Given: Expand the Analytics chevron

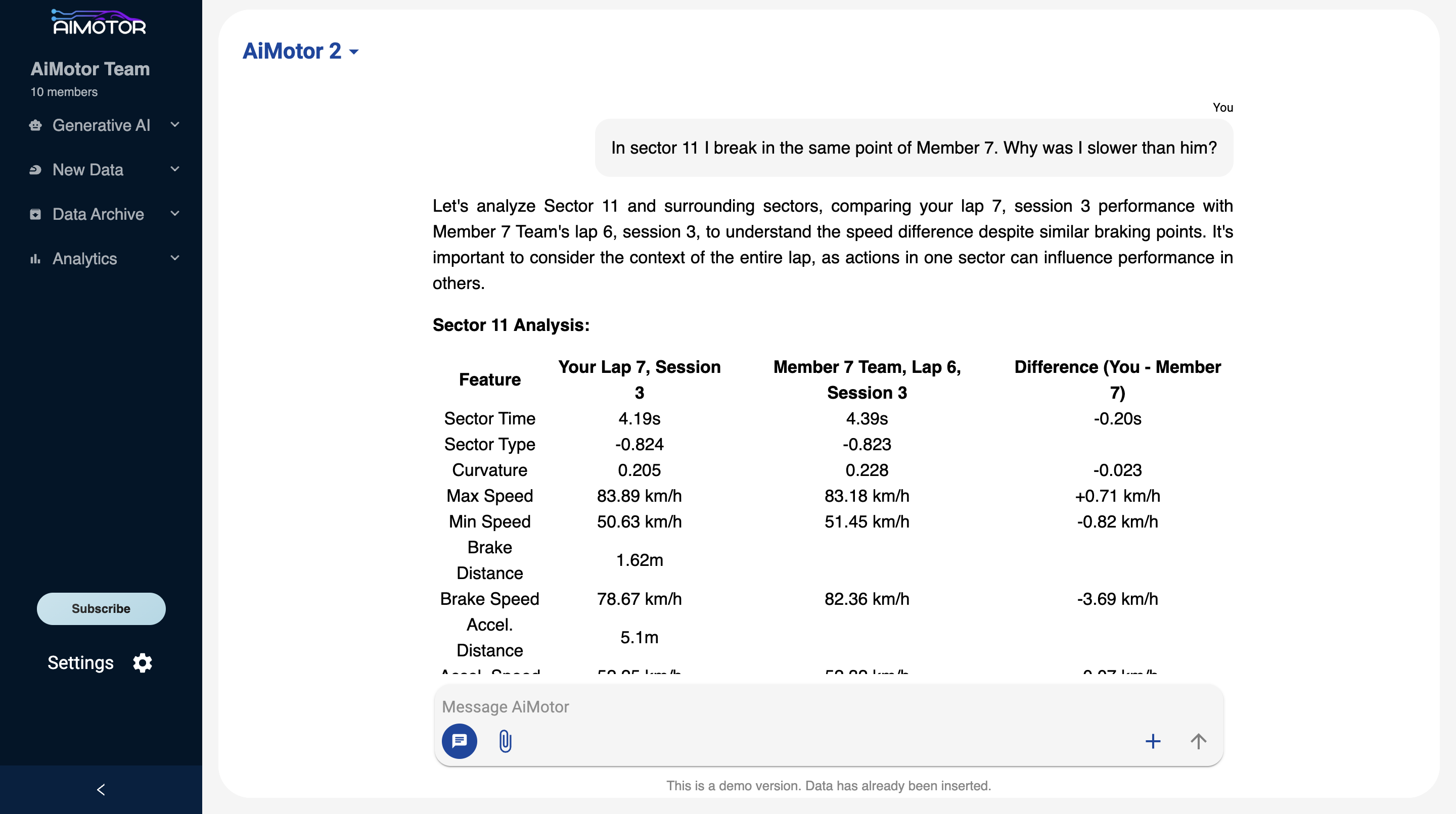Looking at the screenshot, I should [174, 258].
